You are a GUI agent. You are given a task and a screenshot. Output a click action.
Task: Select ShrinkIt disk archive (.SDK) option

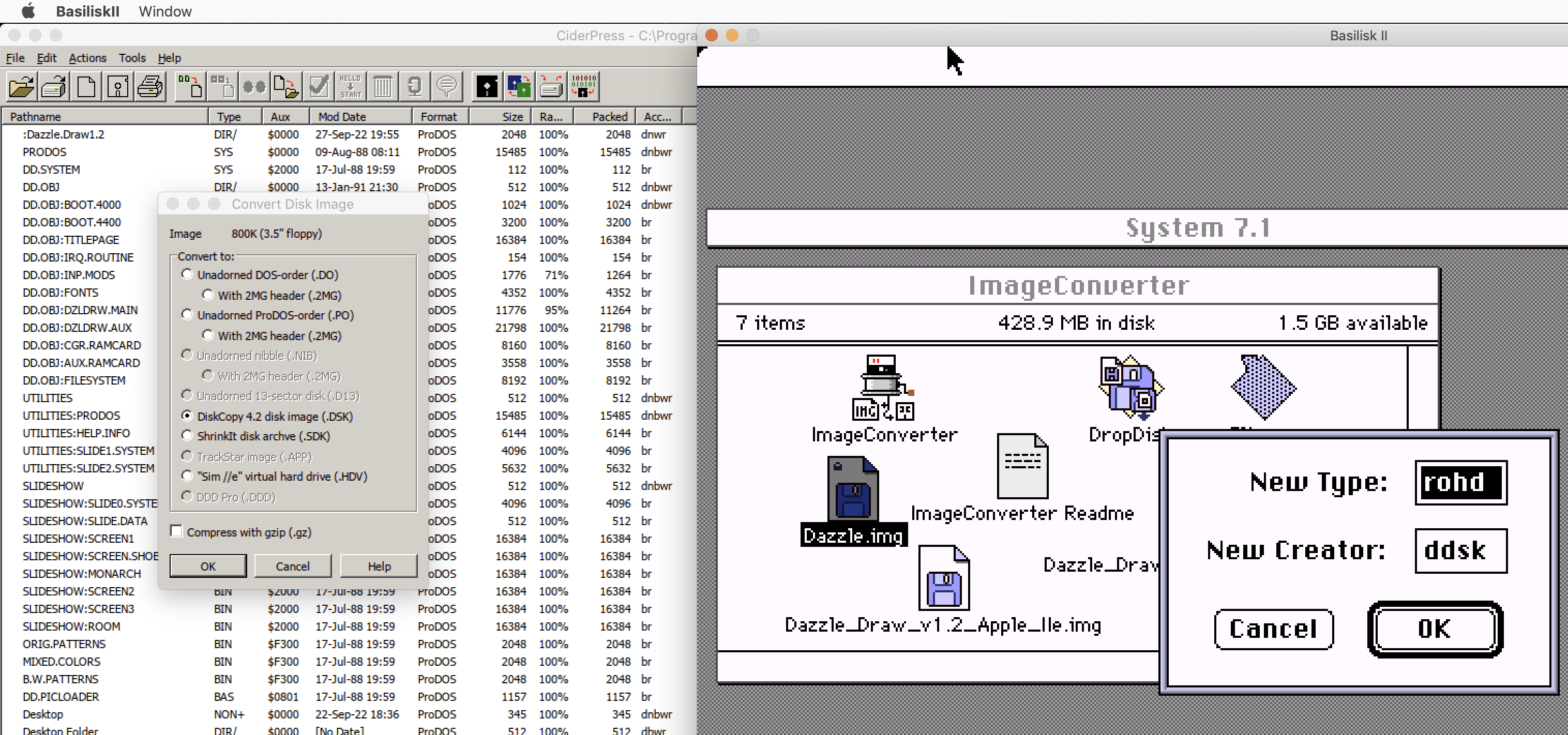[187, 436]
